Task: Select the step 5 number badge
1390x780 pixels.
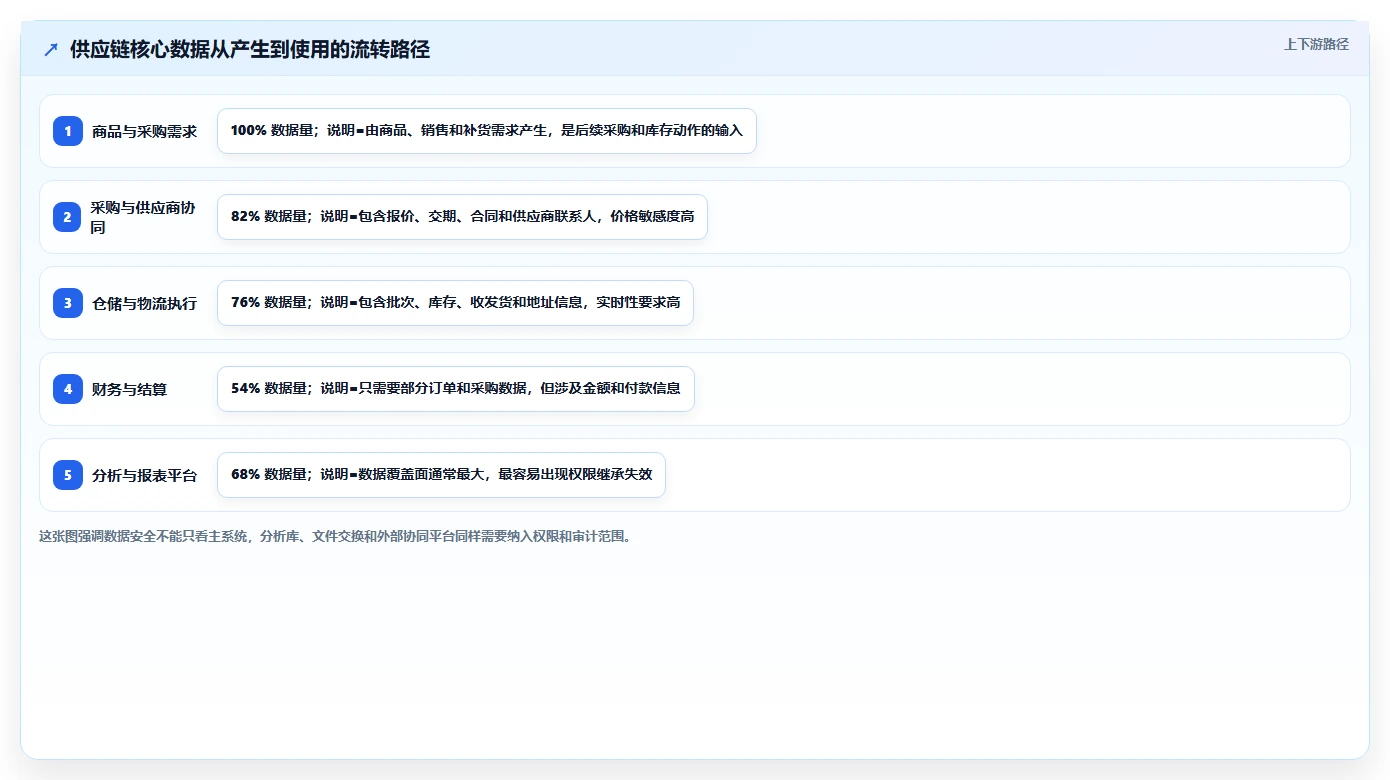Action: (x=68, y=475)
